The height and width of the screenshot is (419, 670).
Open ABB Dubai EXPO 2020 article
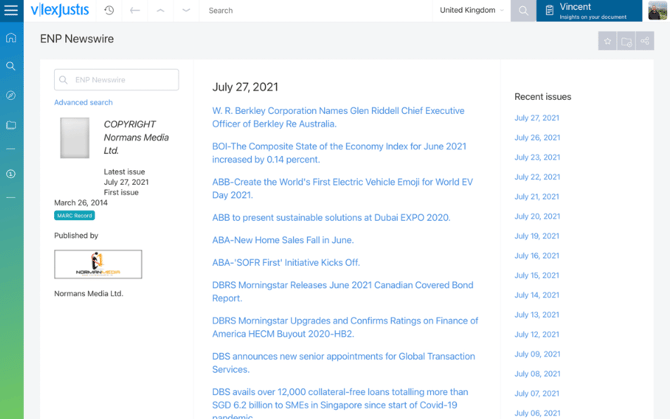[x=331, y=218]
